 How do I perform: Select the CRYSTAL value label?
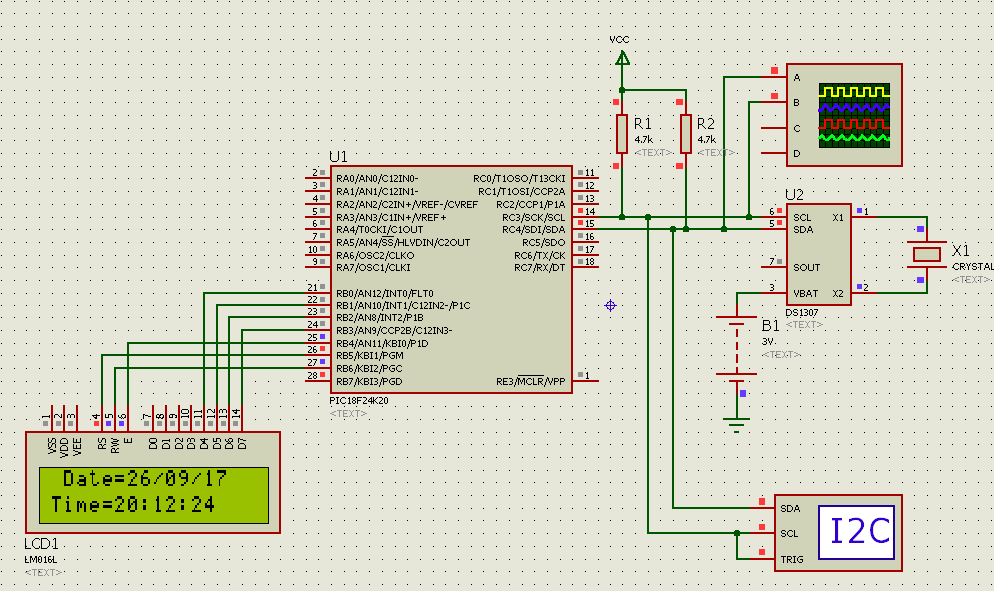pos(972,267)
